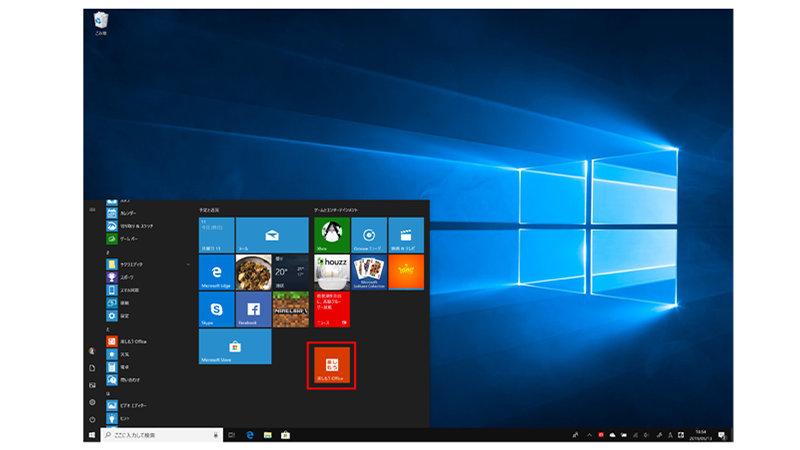This screenshot has width=800, height=450.
Task: Click the IME input mode 'A' indicator
Action: point(670,435)
